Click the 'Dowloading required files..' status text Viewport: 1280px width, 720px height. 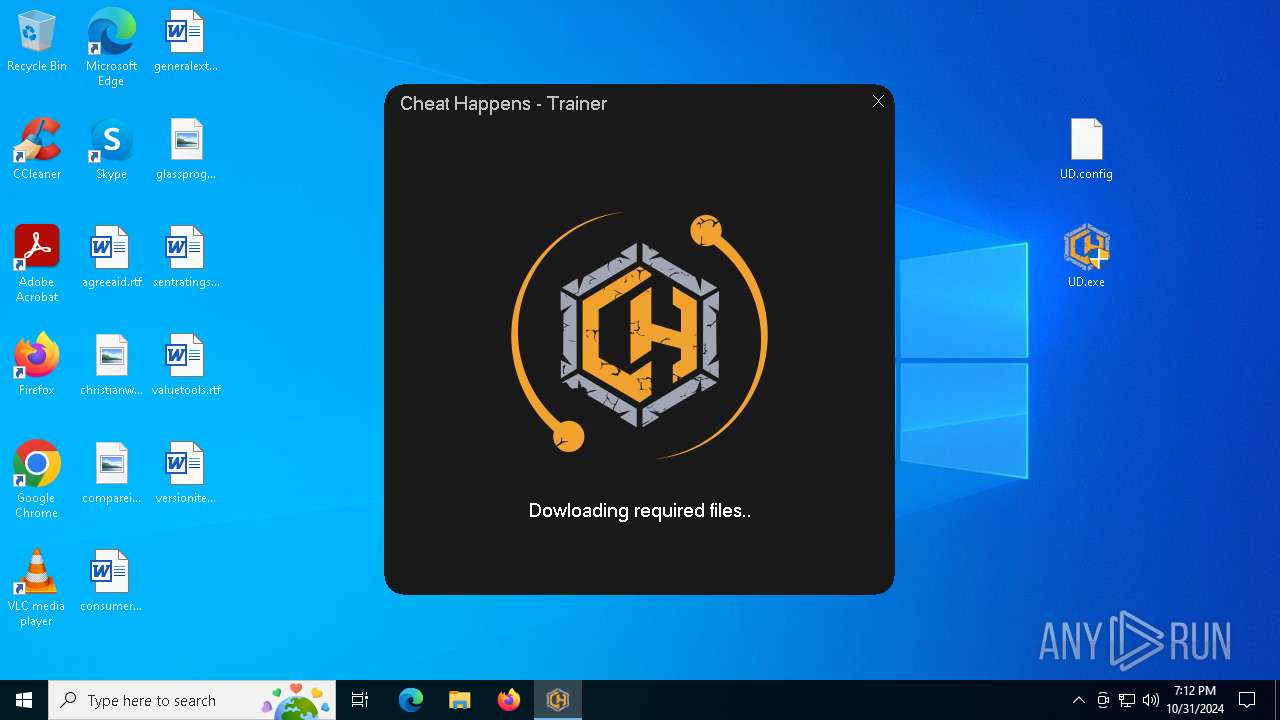tap(639, 511)
